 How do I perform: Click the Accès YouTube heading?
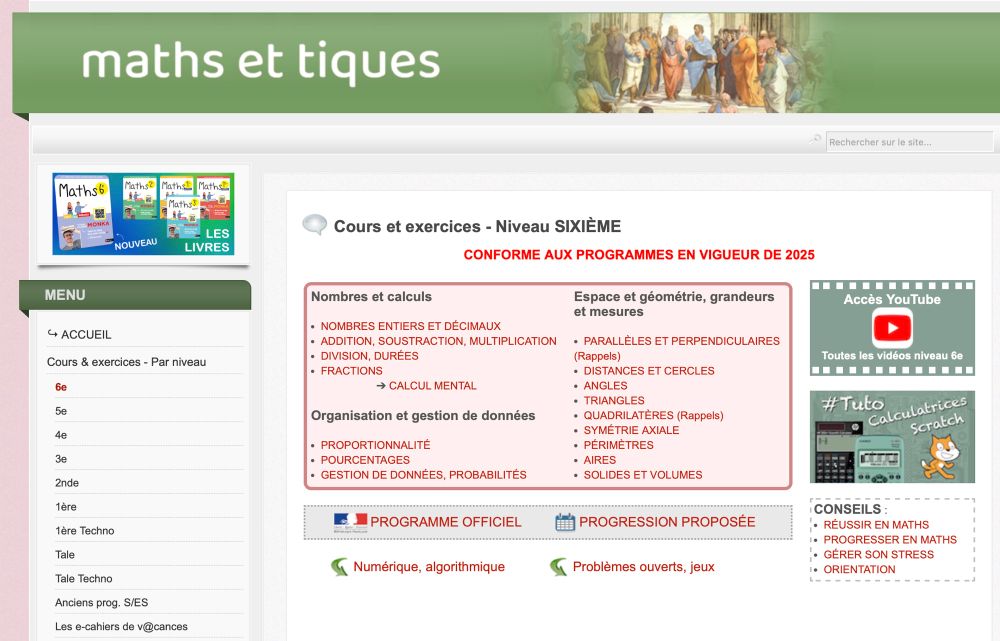[x=892, y=299]
